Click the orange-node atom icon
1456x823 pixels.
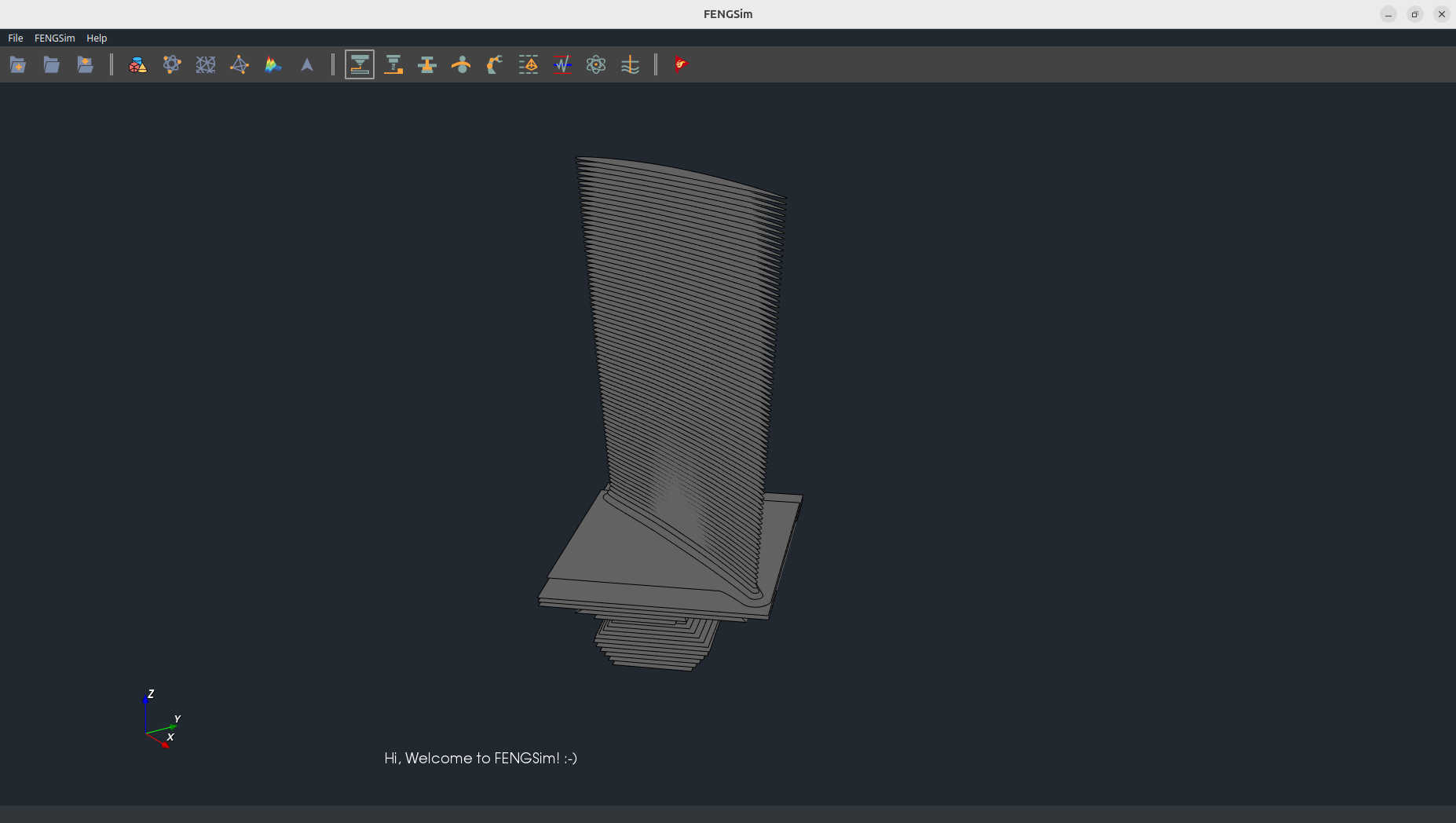click(x=172, y=64)
